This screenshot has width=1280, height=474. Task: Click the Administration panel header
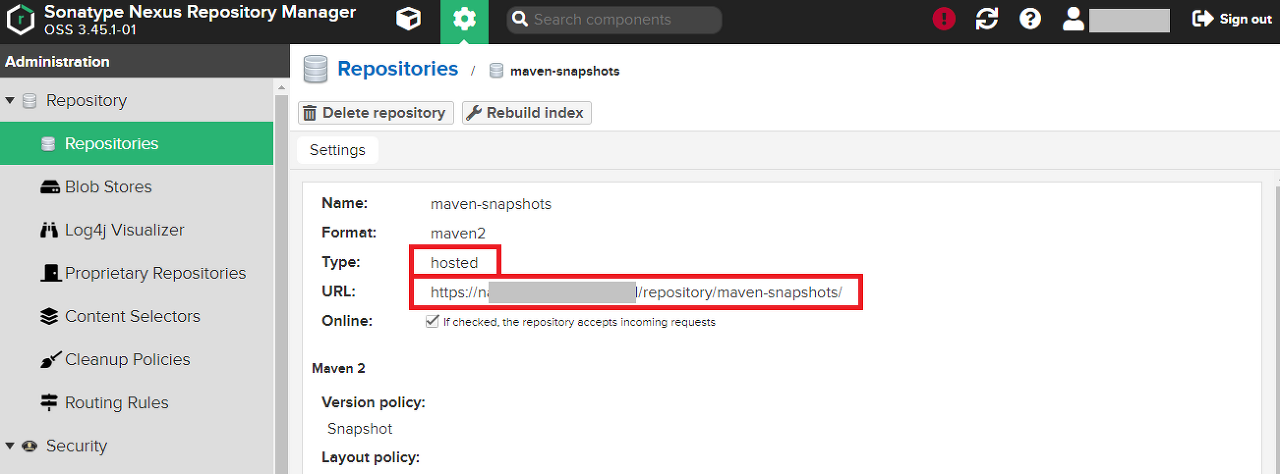pos(144,61)
